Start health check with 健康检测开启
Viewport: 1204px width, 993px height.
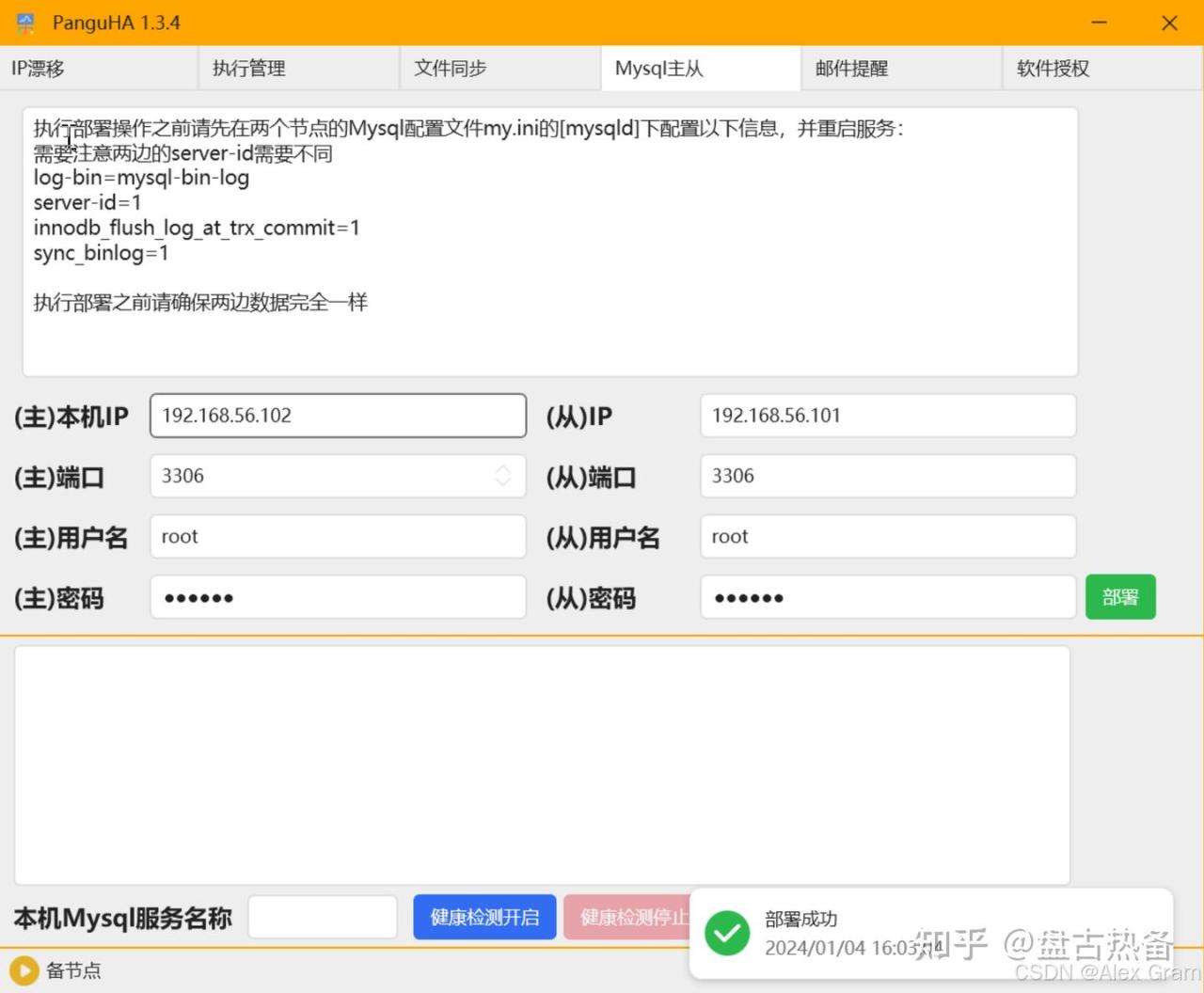[484, 917]
